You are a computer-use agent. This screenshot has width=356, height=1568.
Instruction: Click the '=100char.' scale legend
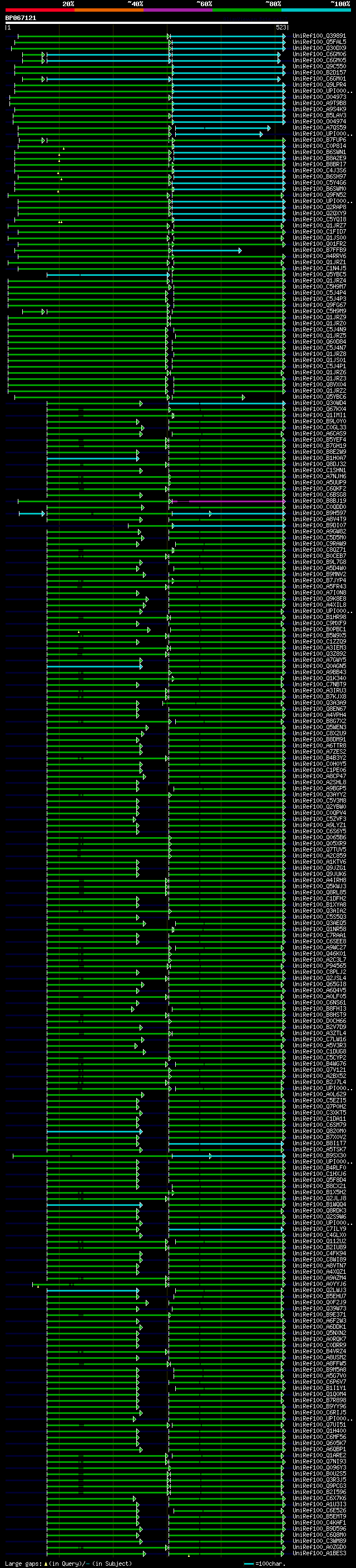point(269,1564)
